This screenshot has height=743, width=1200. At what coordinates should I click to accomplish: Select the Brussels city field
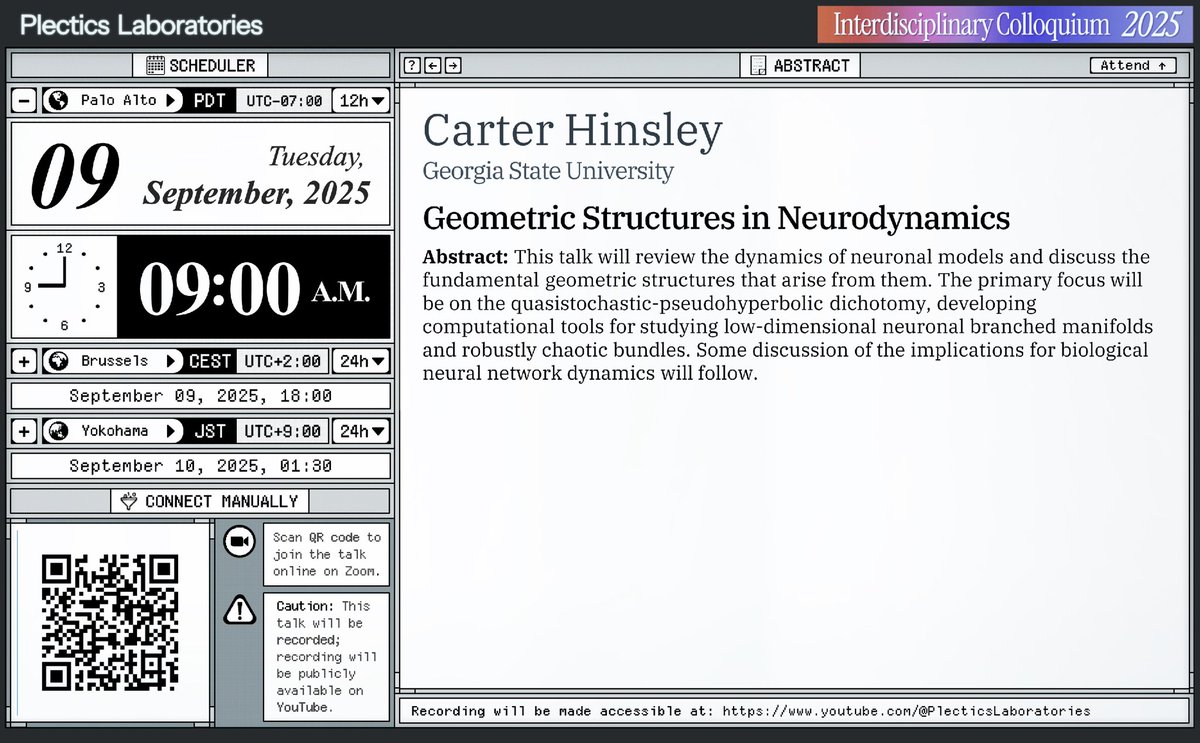click(x=114, y=361)
